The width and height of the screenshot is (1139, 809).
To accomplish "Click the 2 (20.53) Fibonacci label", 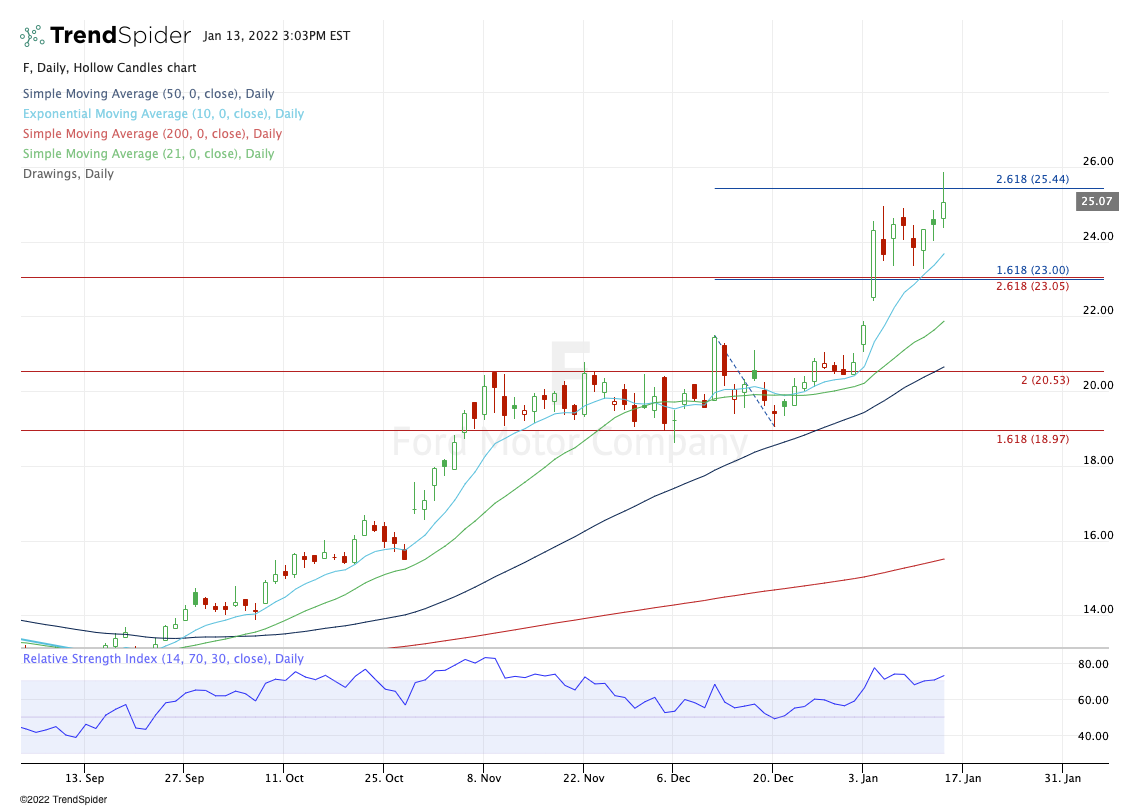I will pos(1045,380).
